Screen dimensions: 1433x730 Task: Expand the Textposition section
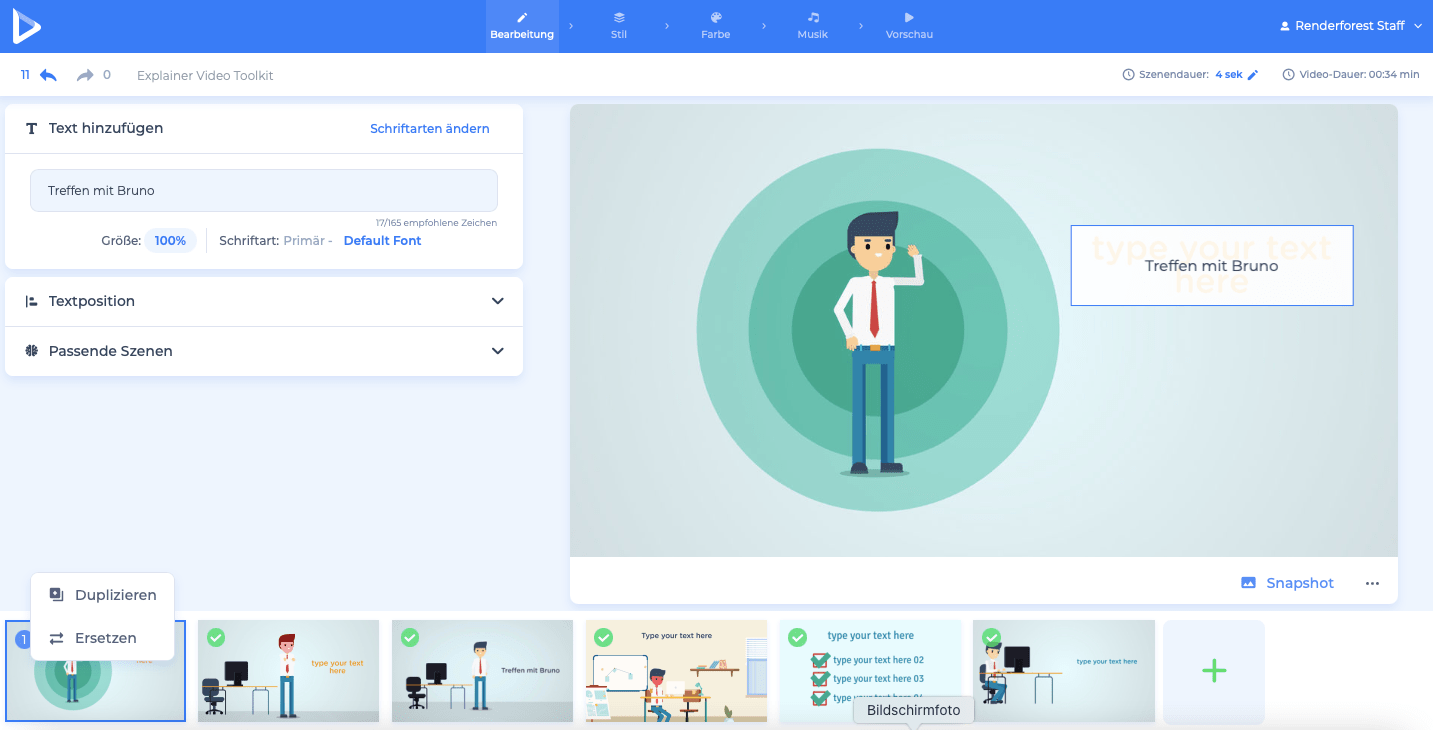click(x=497, y=301)
